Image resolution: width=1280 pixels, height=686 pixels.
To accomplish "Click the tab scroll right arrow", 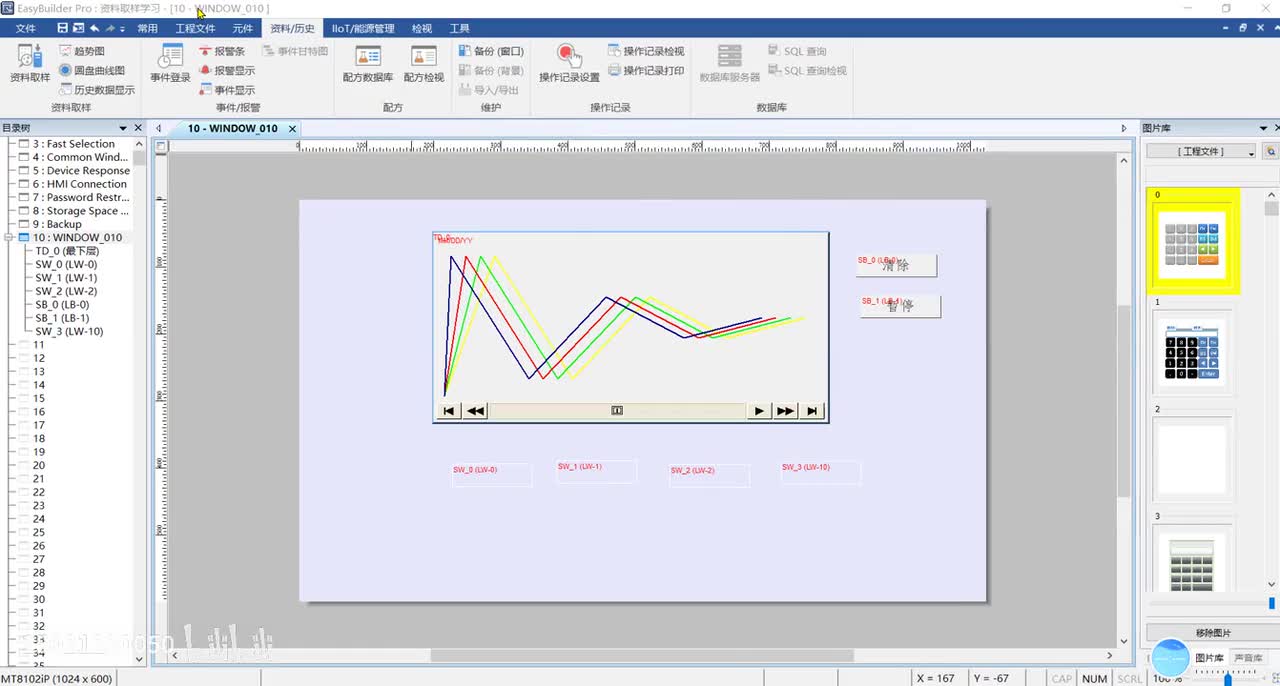I will (1124, 128).
